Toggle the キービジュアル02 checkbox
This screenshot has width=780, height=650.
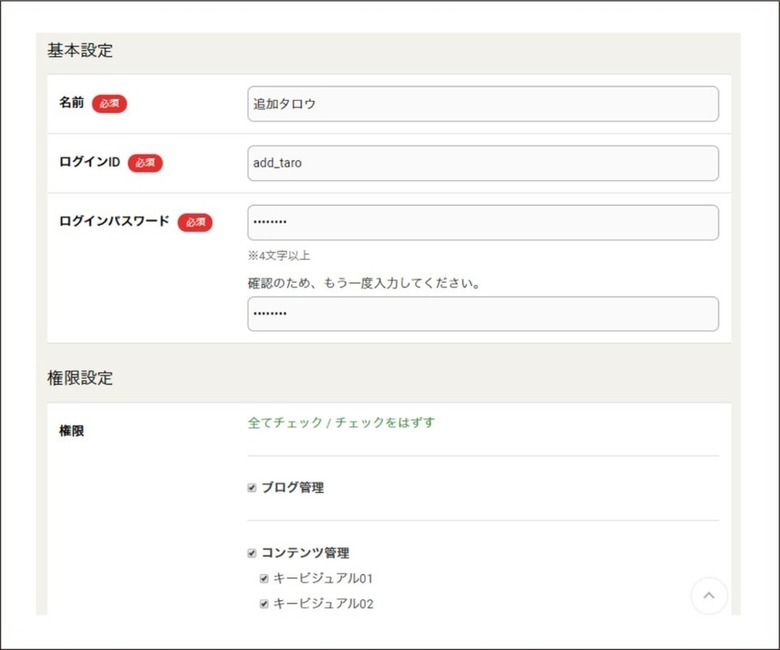(x=264, y=604)
